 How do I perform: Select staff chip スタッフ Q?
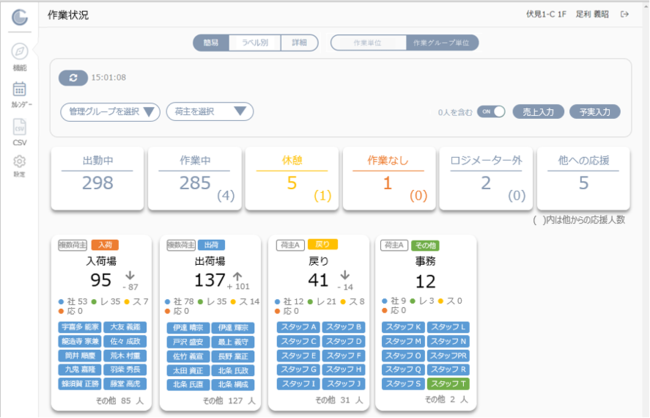pos(403,369)
